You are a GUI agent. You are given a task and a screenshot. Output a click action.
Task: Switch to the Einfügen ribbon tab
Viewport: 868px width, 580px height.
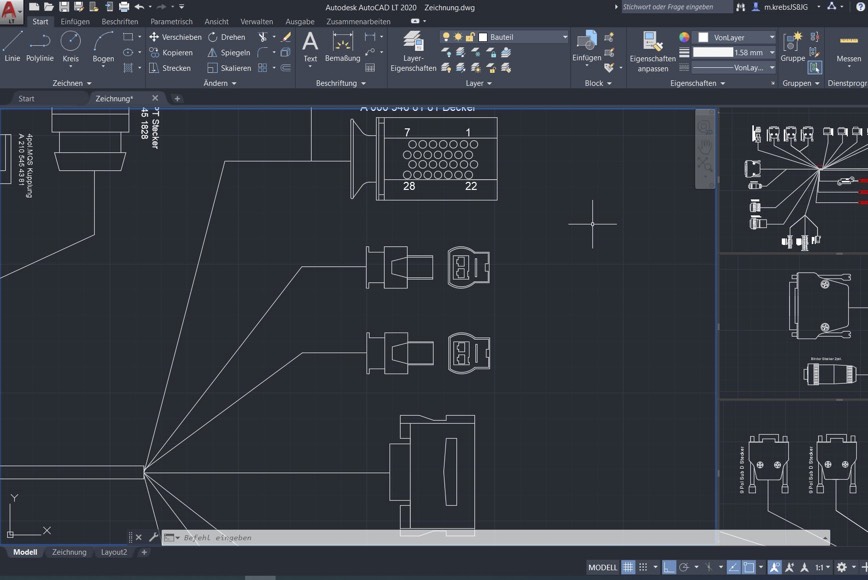point(73,21)
